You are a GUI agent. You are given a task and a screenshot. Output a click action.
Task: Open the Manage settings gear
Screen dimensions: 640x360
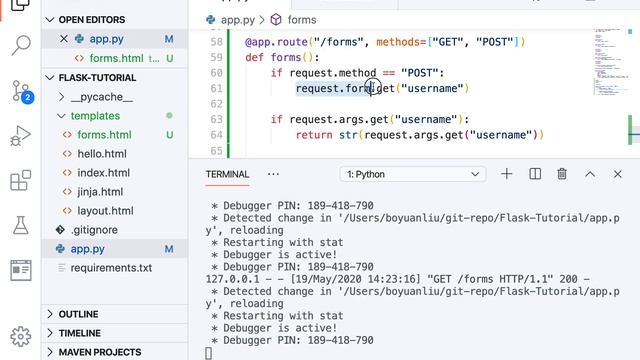click(x=20, y=337)
